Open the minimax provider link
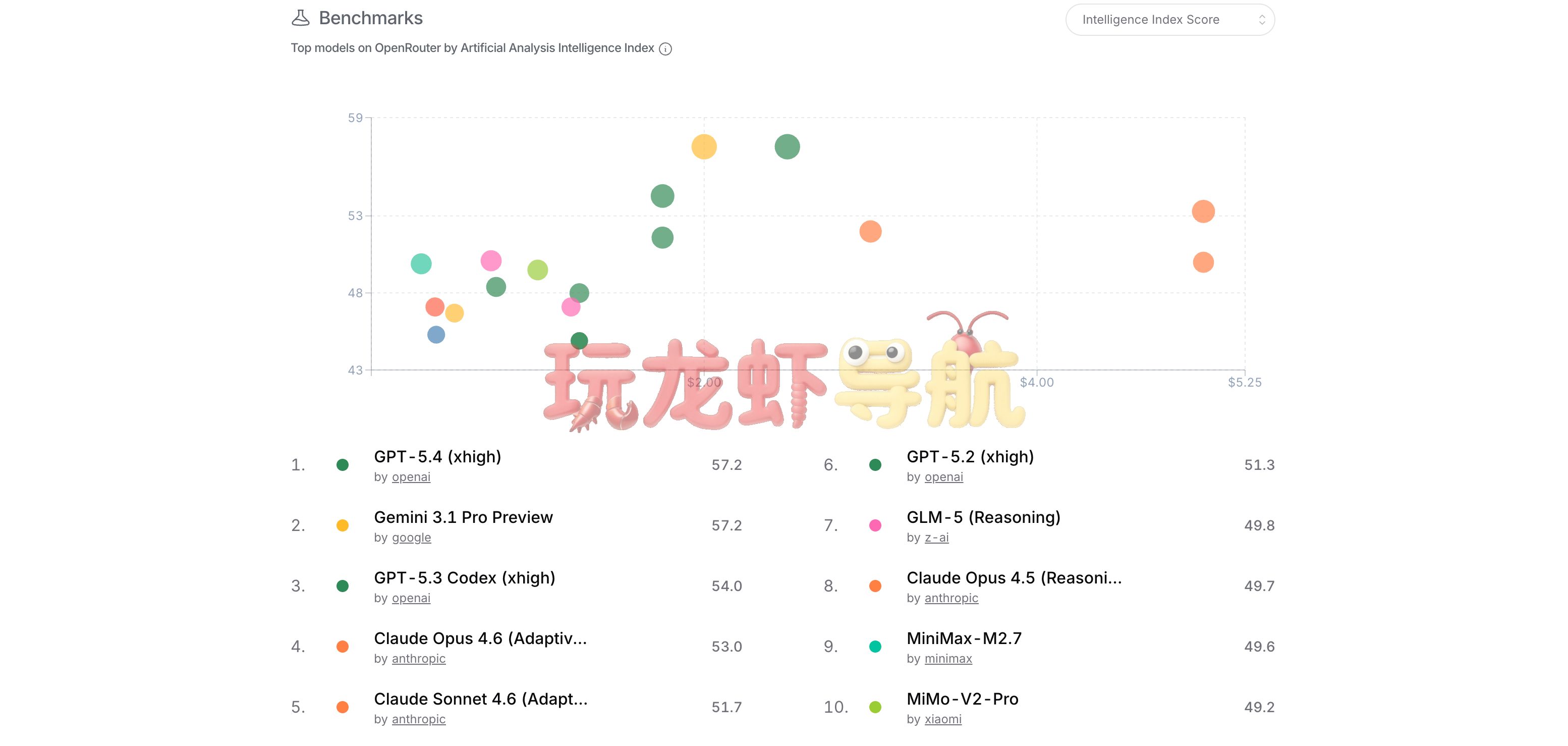The width and height of the screenshot is (1568, 746). [948, 658]
